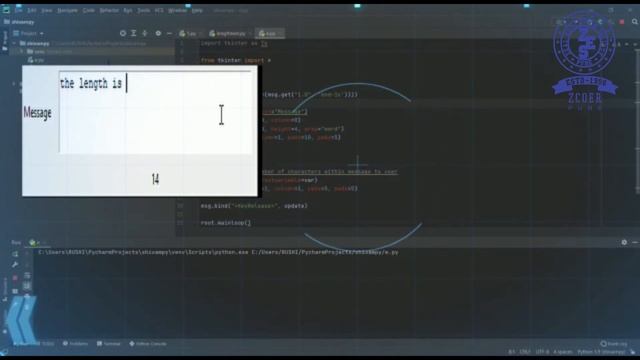Click the cursor position status entry

pyautogui.click(x=512, y=352)
